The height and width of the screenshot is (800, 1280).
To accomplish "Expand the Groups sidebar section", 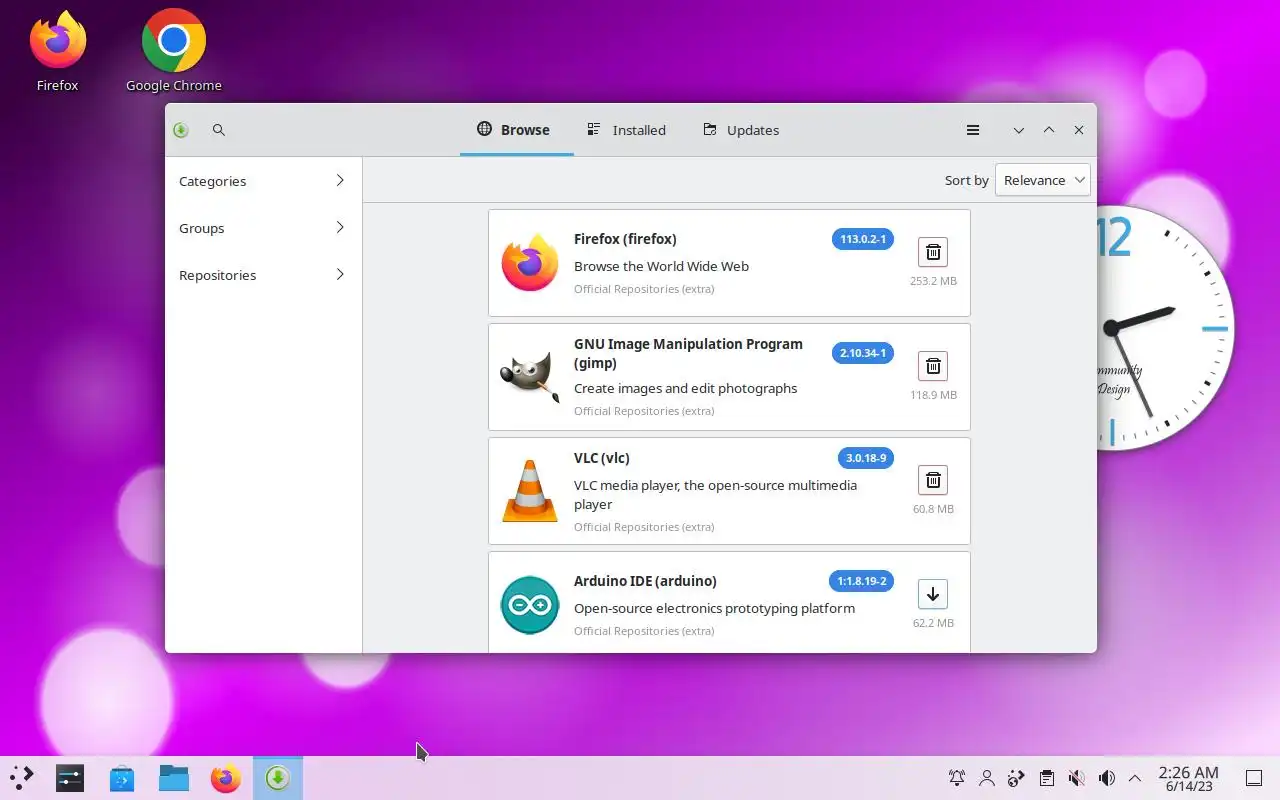I will (x=263, y=228).
